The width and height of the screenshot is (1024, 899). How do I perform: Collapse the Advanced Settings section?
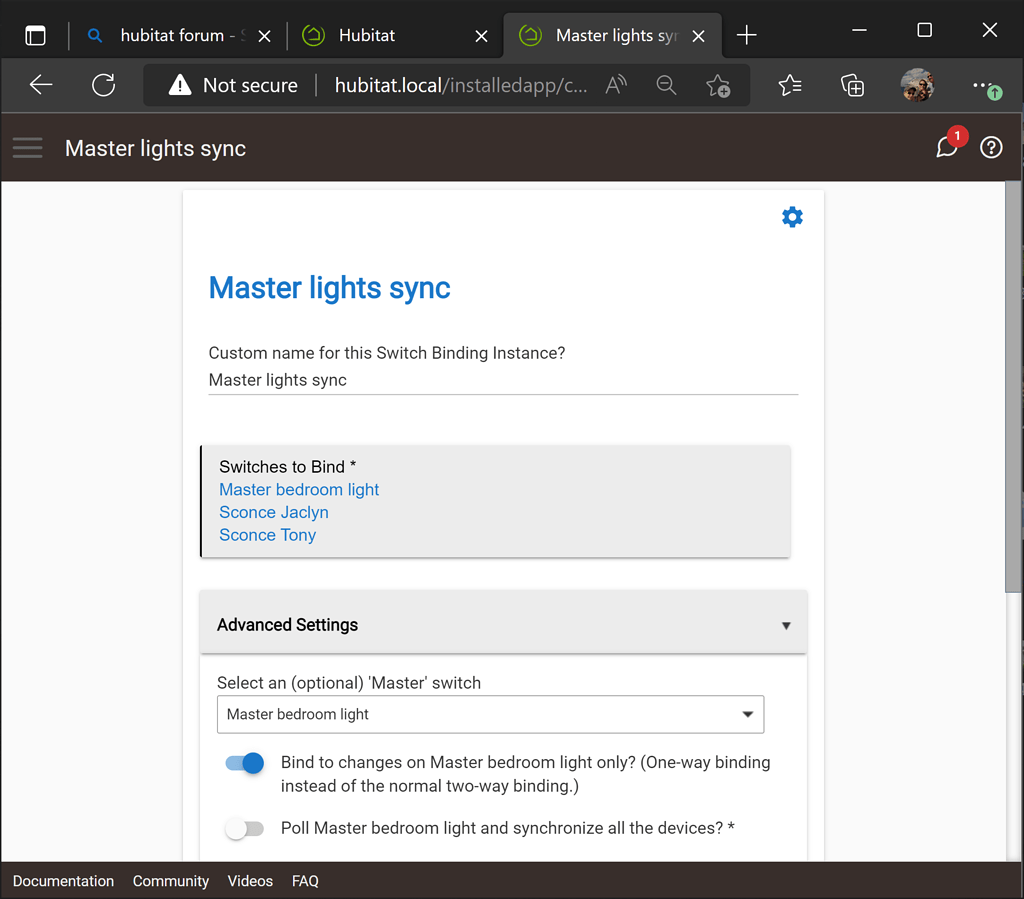503,625
